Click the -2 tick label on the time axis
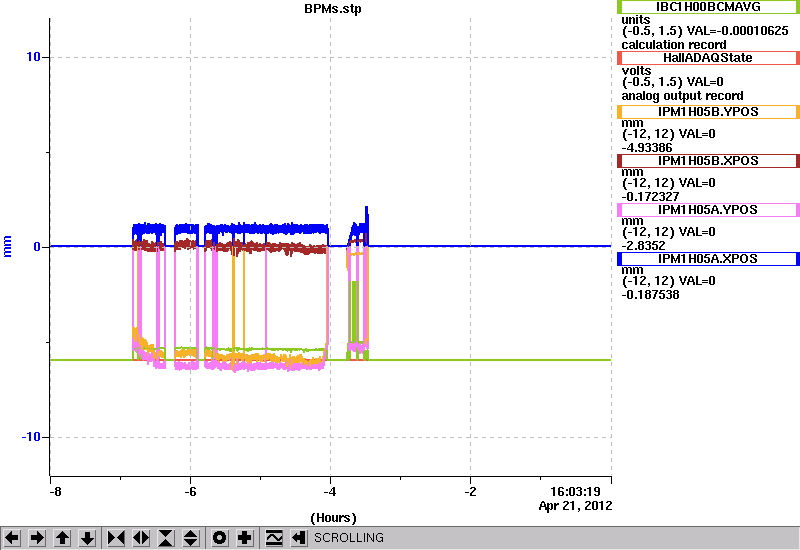 (470, 492)
